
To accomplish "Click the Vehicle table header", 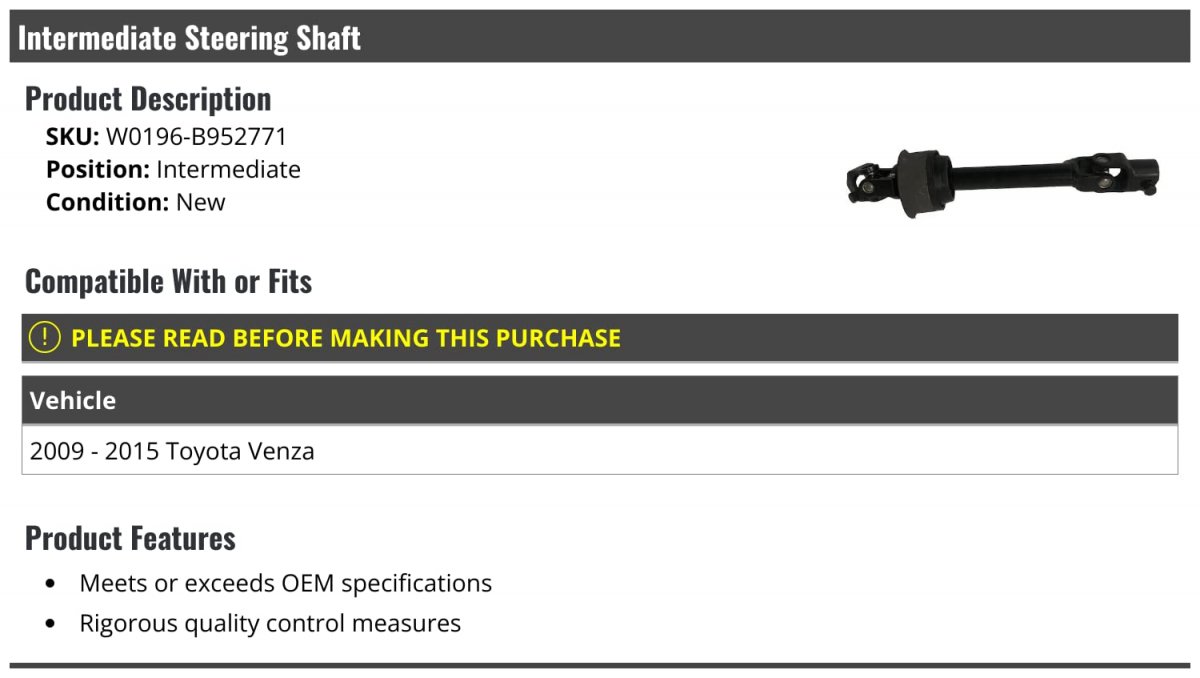I will pos(600,400).
